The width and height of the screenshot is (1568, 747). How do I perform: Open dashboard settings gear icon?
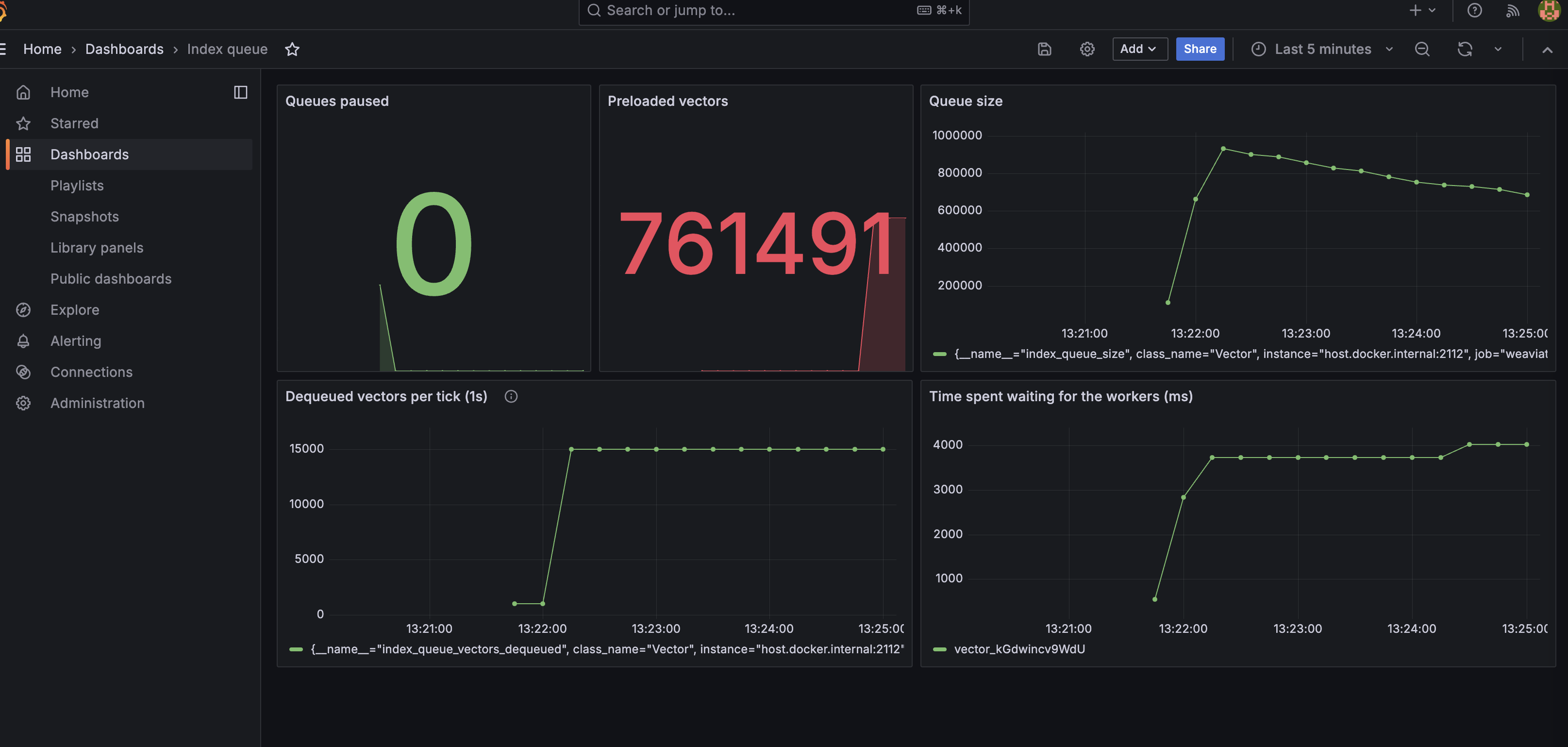click(1087, 50)
